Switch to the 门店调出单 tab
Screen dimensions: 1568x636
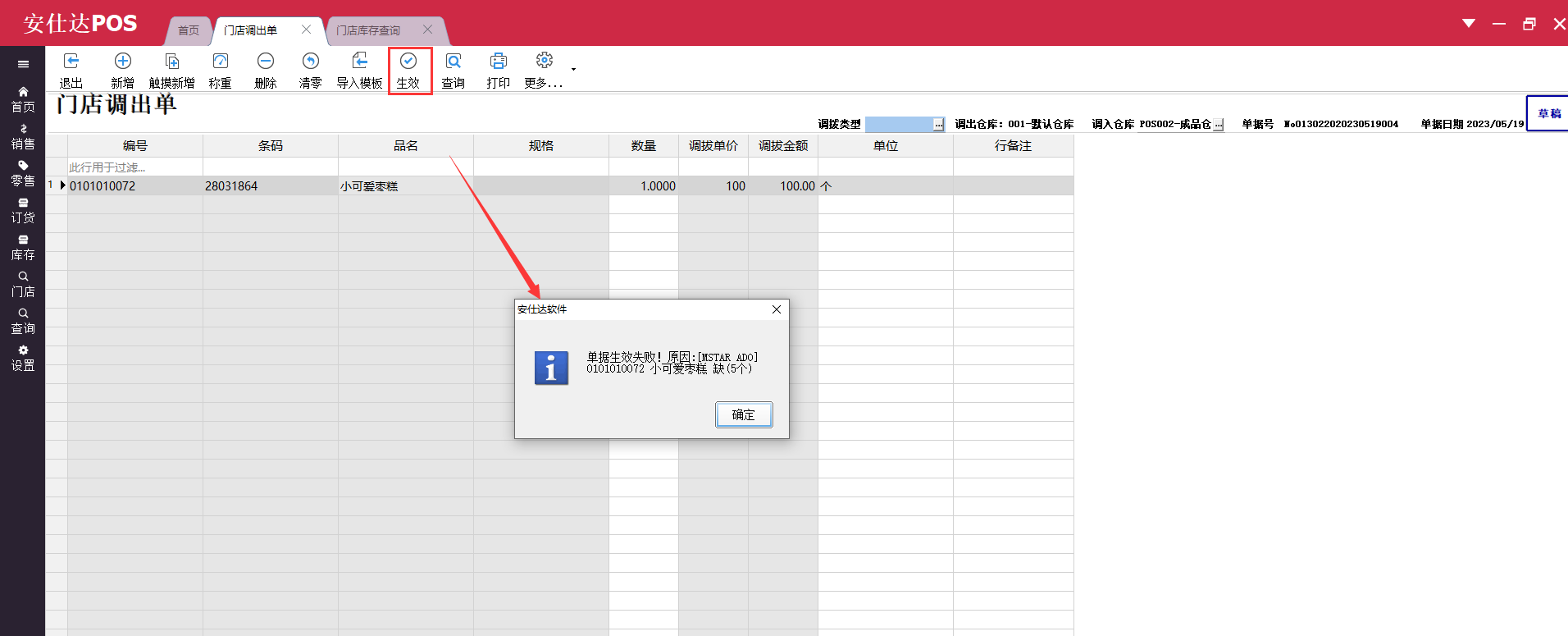[251, 30]
